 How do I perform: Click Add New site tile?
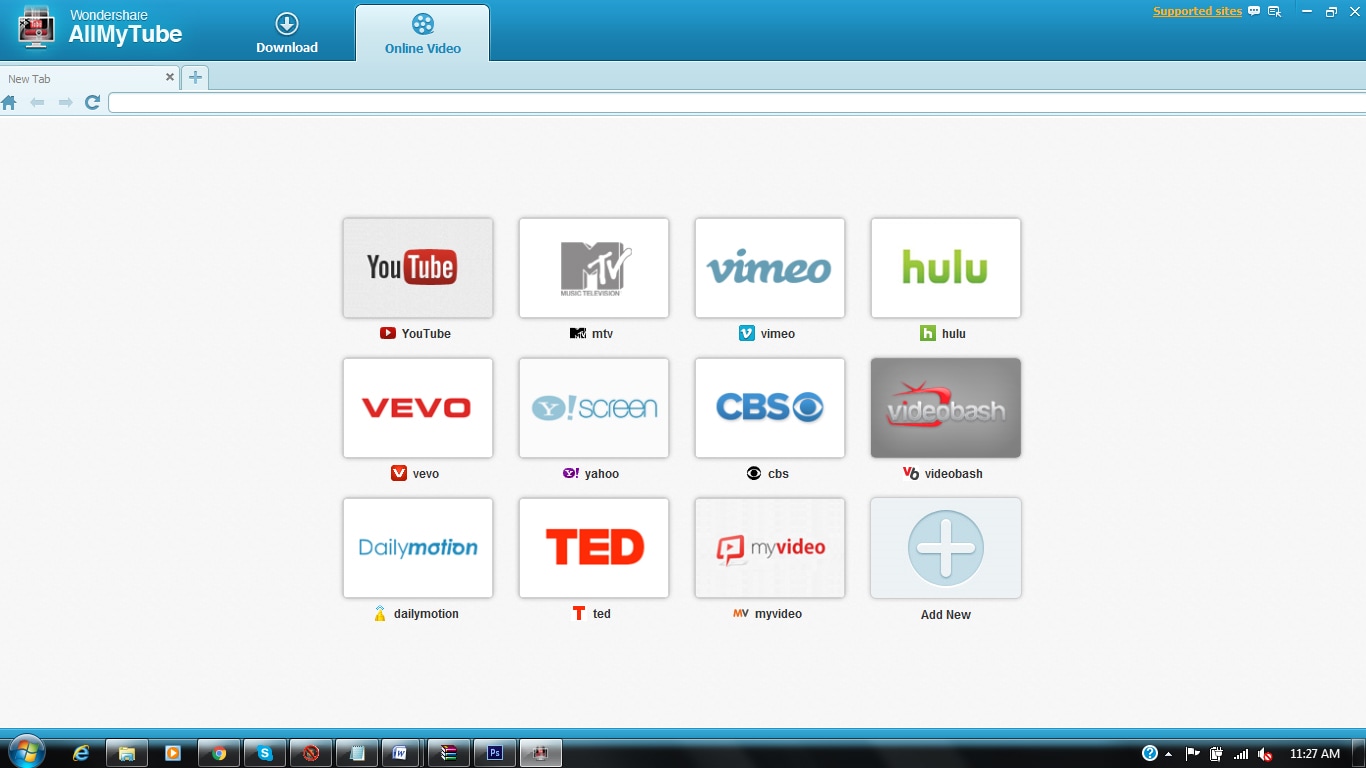click(x=946, y=548)
